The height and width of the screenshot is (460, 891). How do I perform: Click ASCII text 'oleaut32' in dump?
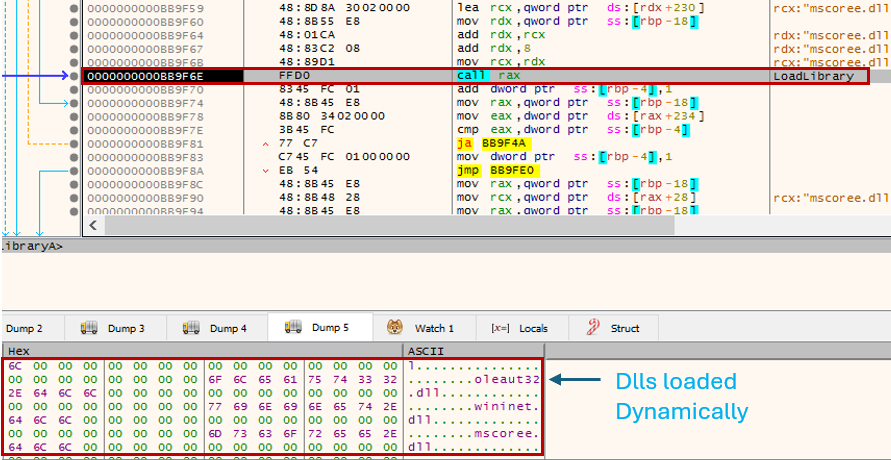pyautogui.click(x=506, y=380)
